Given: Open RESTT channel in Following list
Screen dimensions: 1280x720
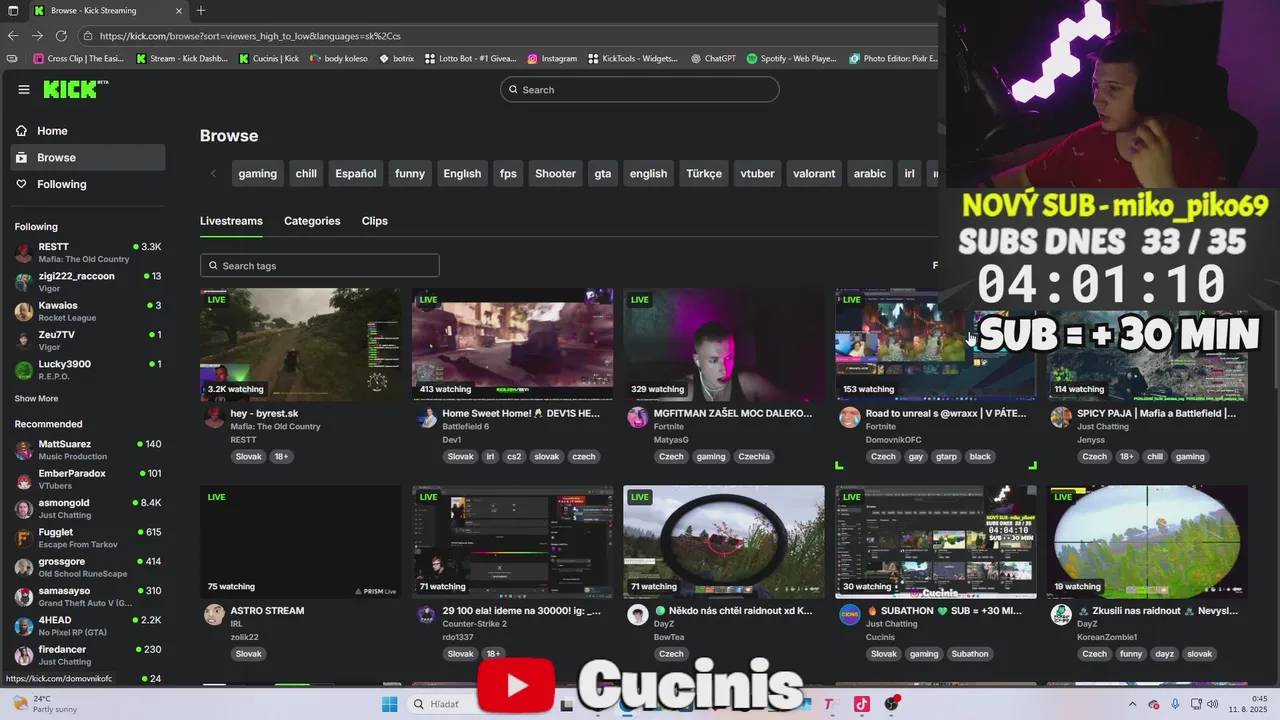Looking at the screenshot, I should 88,252.
